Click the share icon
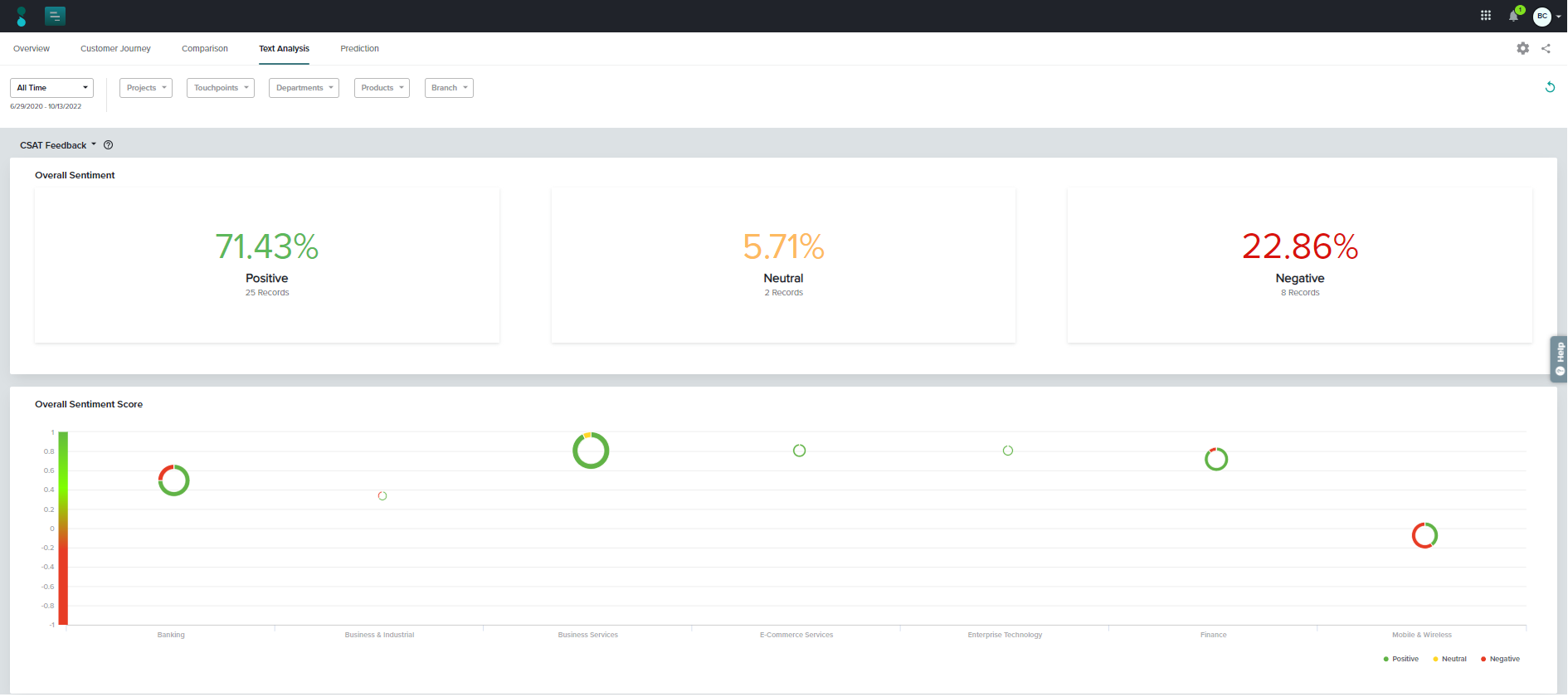The image size is (1568, 697). [1546, 49]
